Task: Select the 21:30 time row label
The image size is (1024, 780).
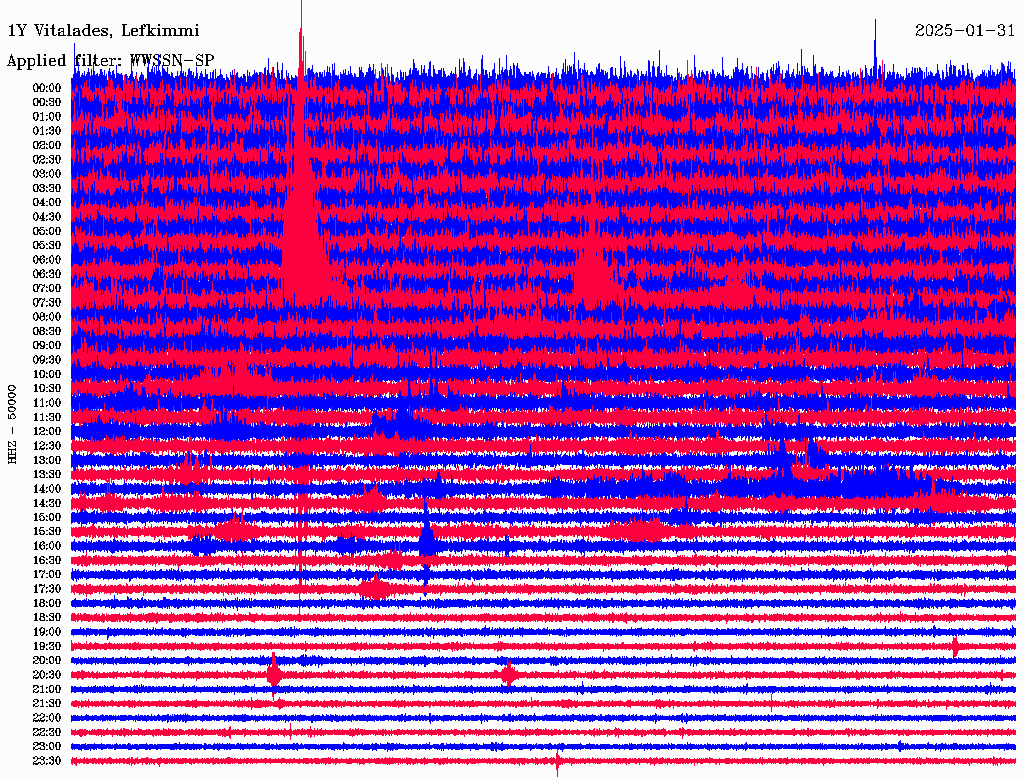Action: [47, 704]
